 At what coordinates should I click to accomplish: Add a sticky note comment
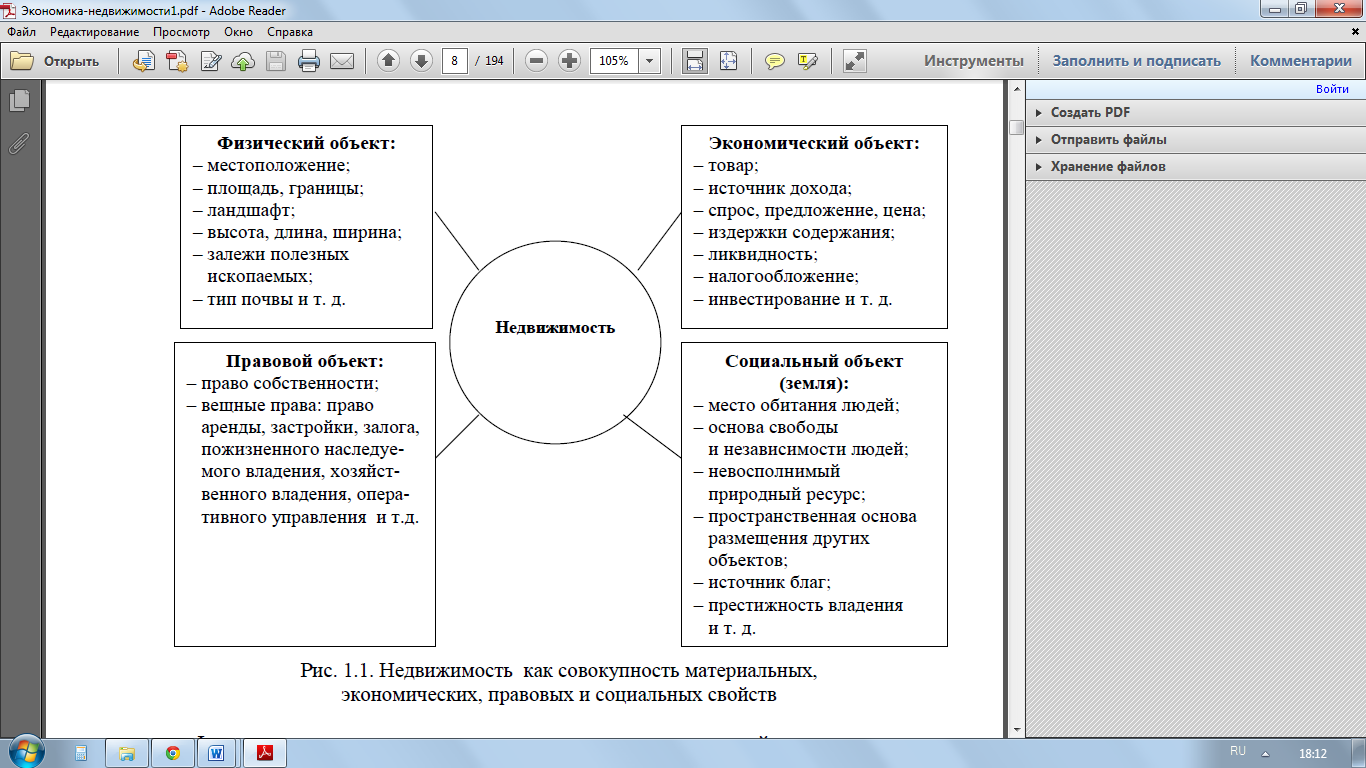(775, 61)
